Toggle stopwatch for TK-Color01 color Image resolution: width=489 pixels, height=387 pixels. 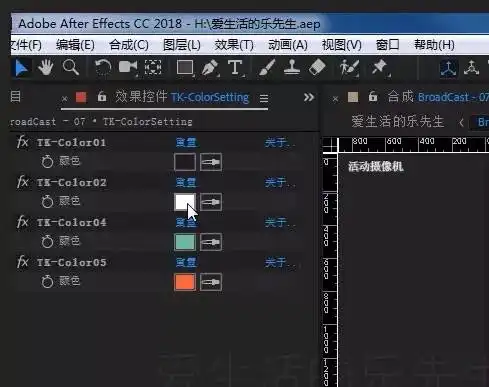(x=47, y=162)
